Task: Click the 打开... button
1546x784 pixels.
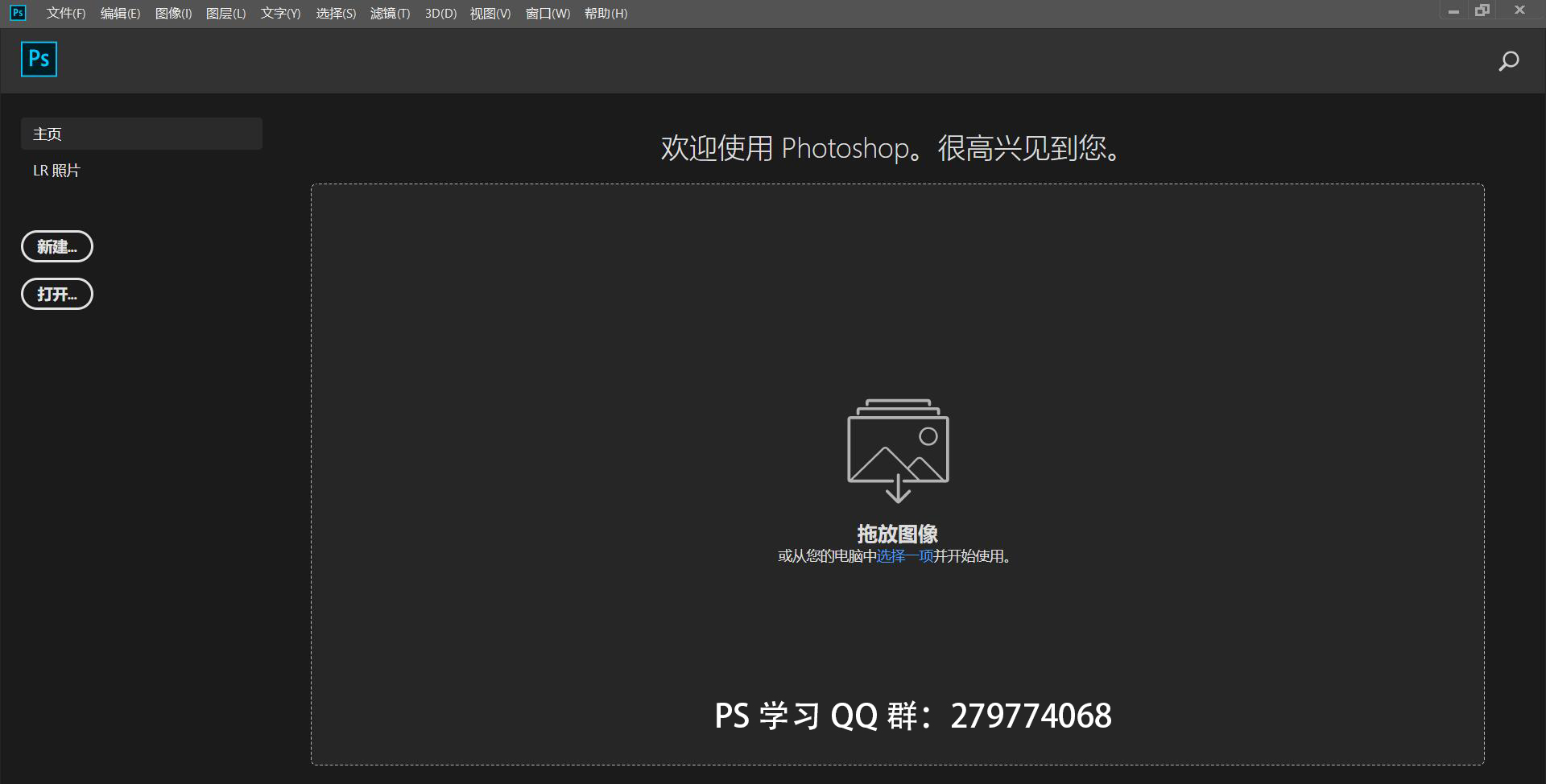Action: [57, 294]
